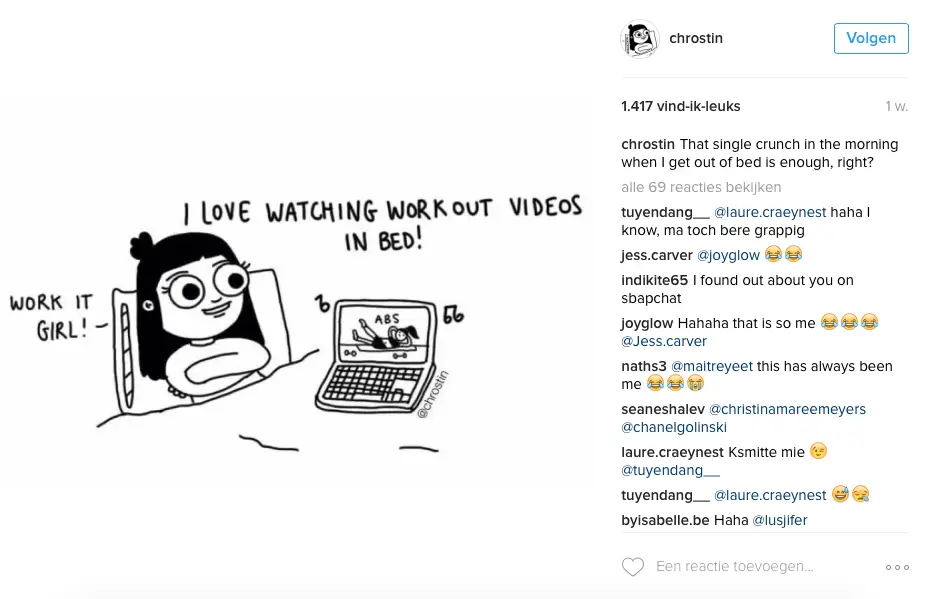Viewport: 932px width, 599px height.
Task: Open the @chanelgolinski mention link
Action: click(x=674, y=427)
